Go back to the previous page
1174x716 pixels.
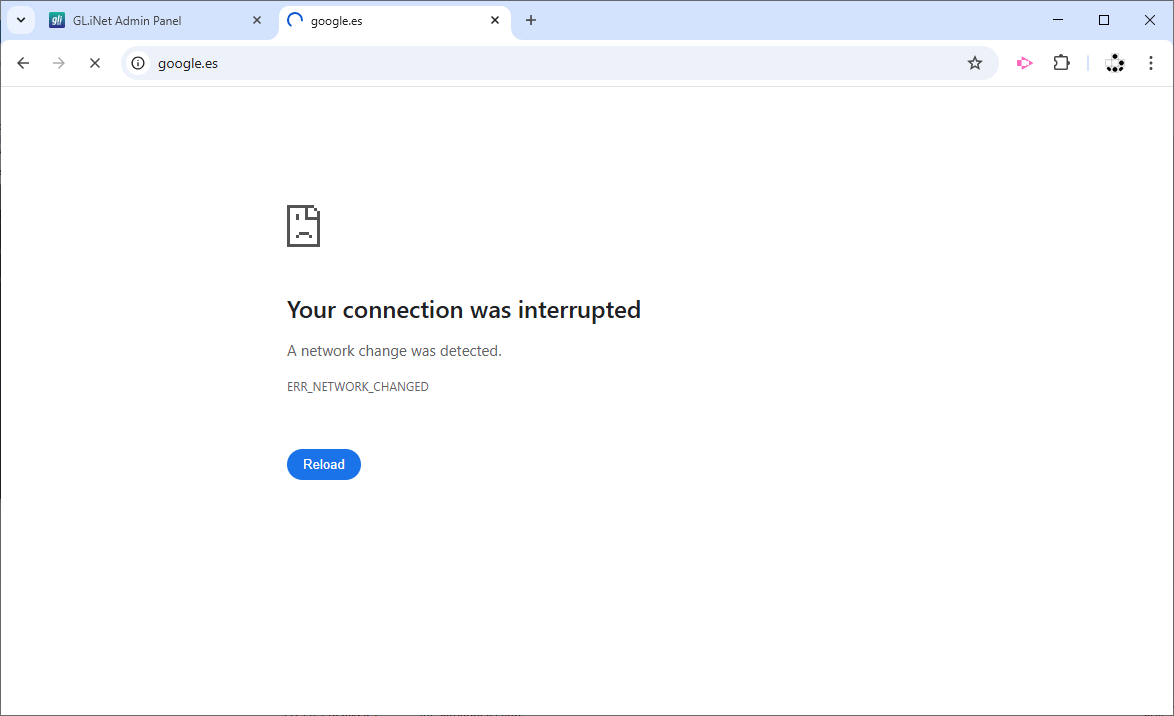tap(23, 63)
